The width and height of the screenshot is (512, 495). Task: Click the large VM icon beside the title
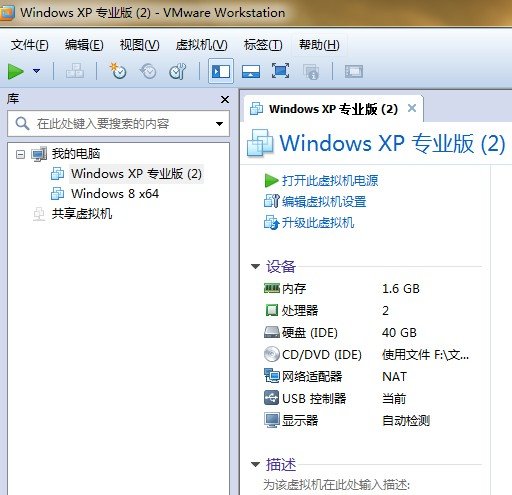[x=260, y=143]
